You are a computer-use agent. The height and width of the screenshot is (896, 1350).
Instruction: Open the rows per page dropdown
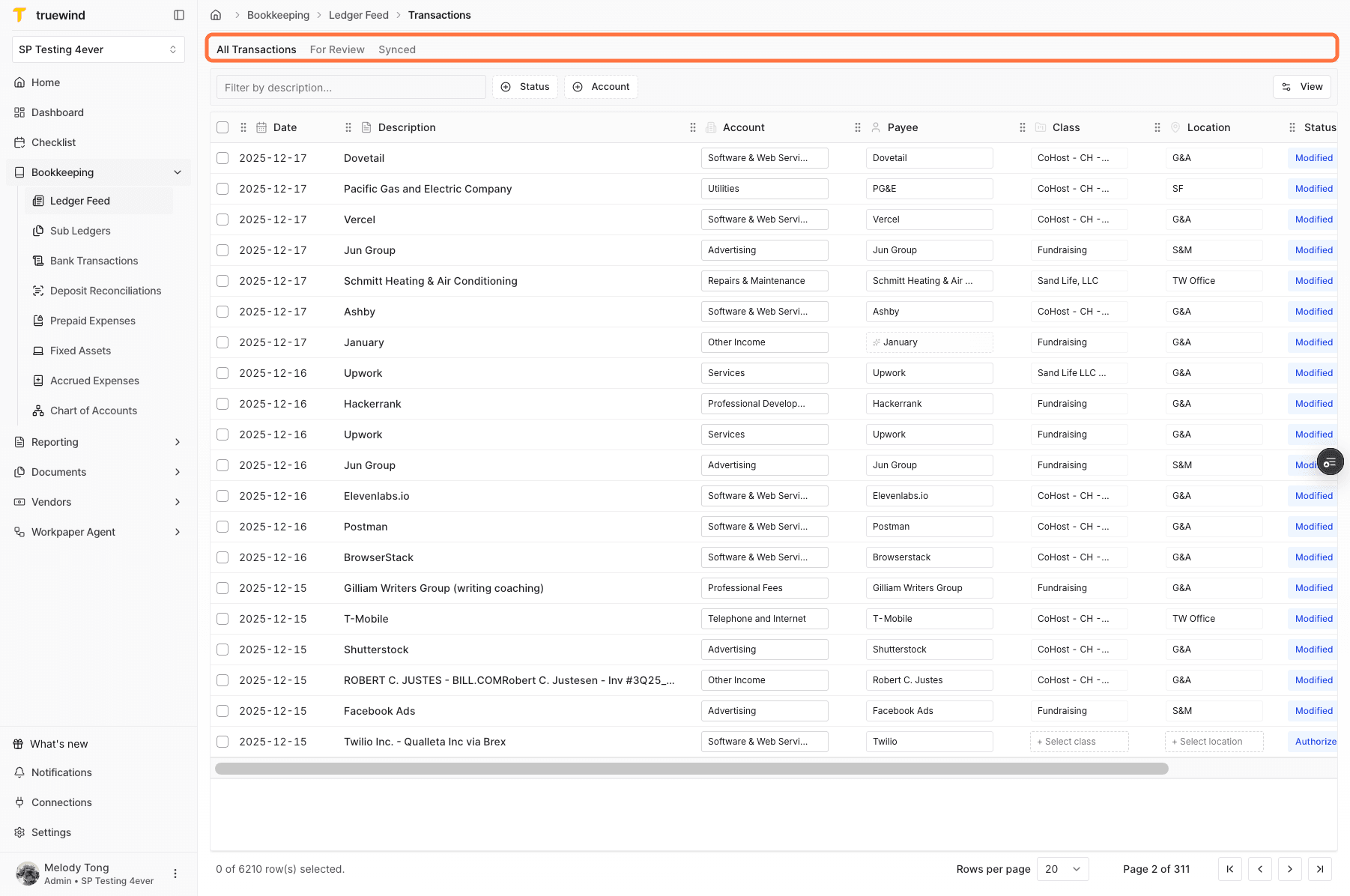1062,869
